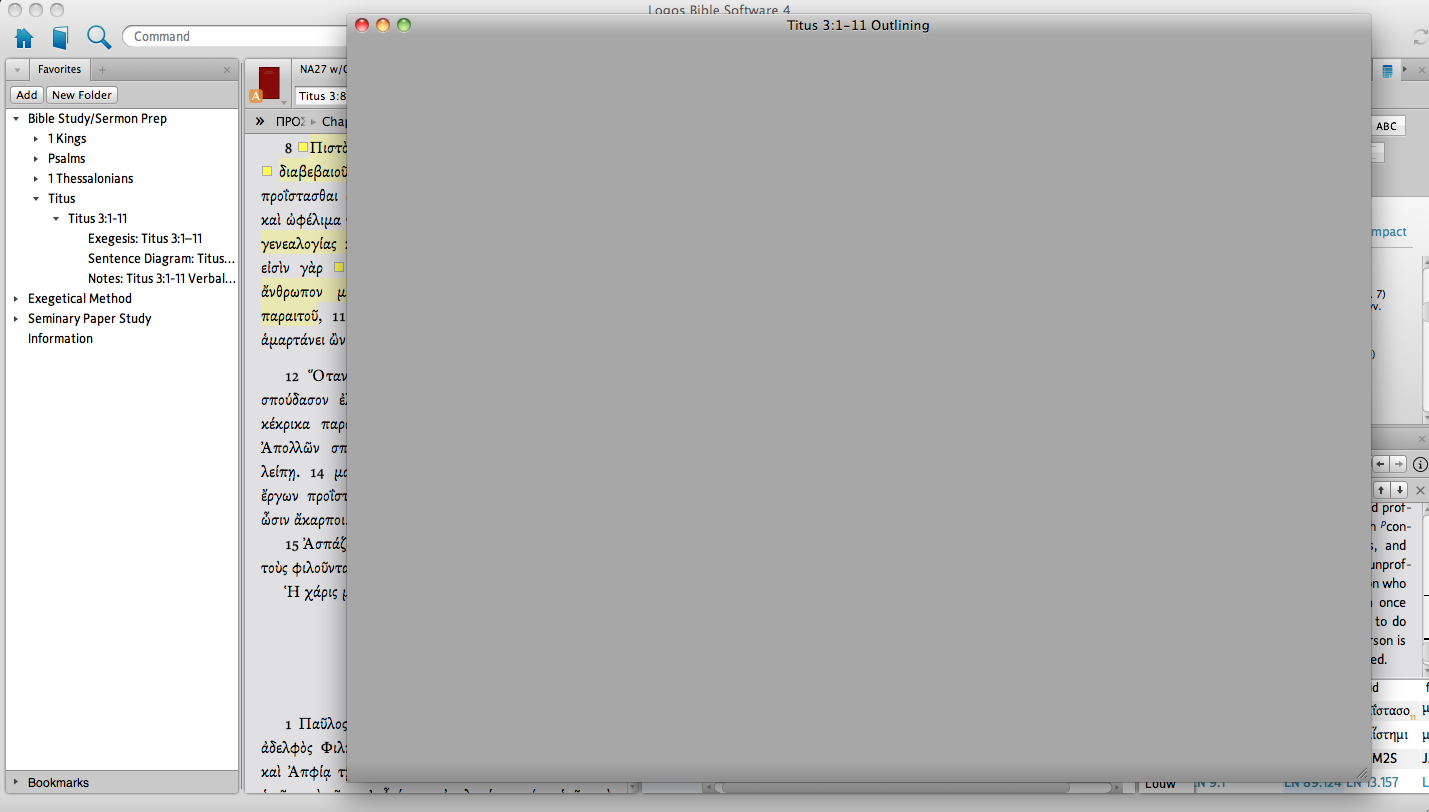This screenshot has height=812, width=1429.
Task: Click the sync refresh icon at top right
Action: point(1420,37)
